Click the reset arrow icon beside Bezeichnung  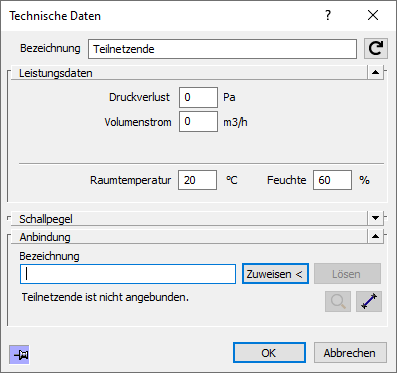[x=376, y=49]
